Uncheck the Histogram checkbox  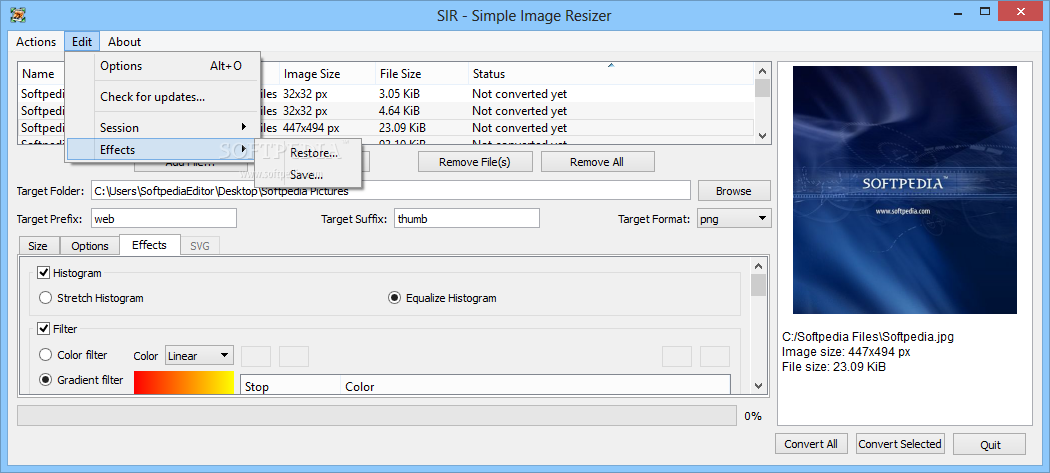(44, 273)
